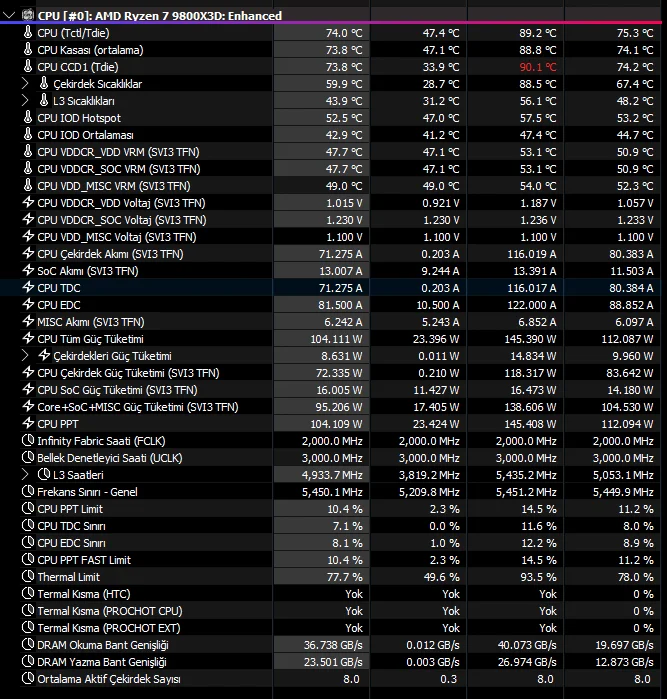
Task: Select Core+SoC+MISC Güç Tüketimi row label
Action: 138,407
